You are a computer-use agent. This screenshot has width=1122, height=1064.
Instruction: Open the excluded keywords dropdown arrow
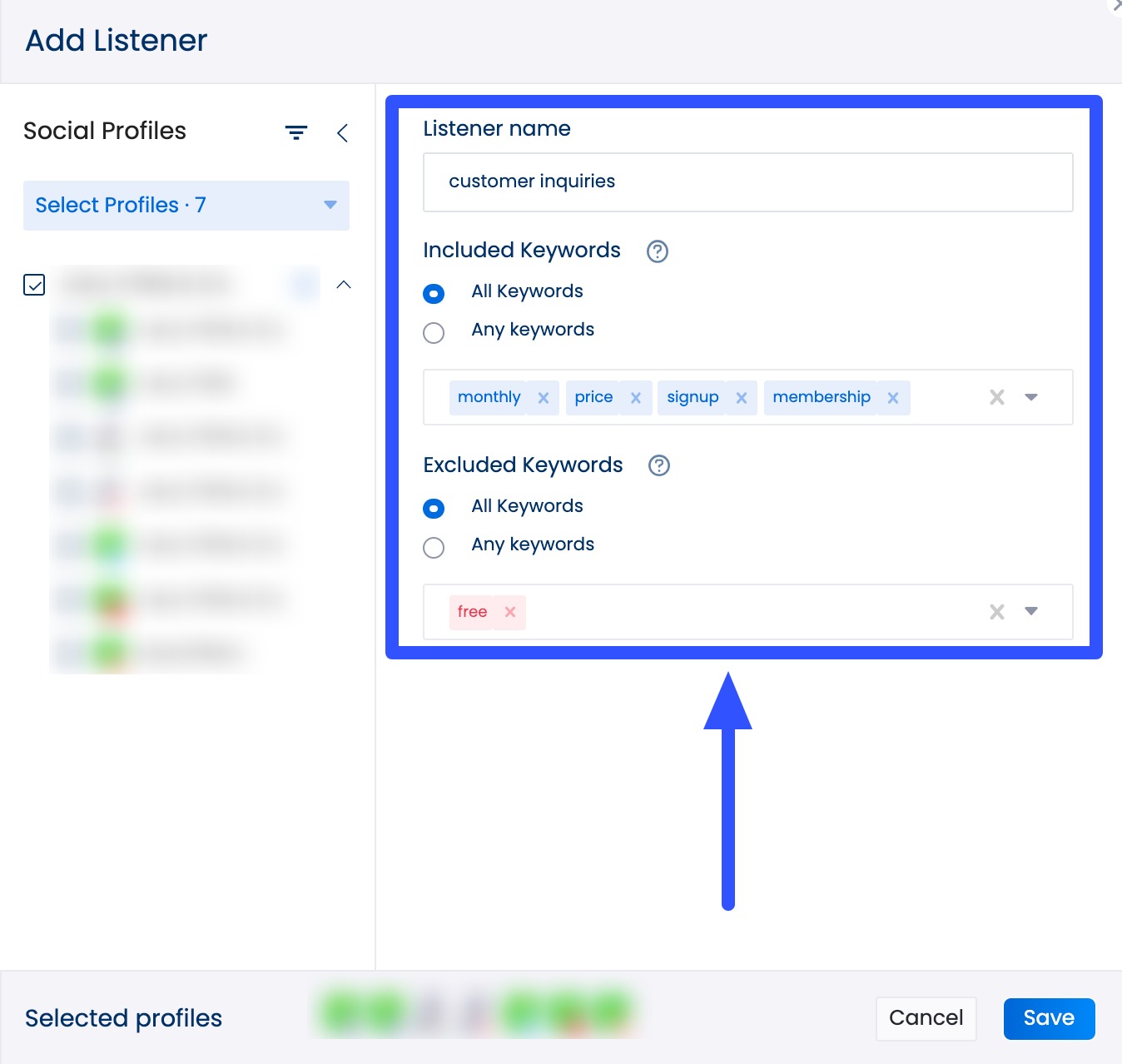point(1031,612)
